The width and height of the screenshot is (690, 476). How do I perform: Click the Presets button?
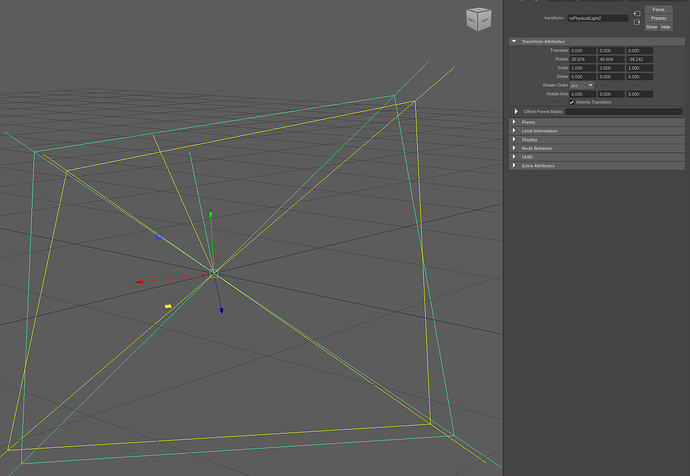pyautogui.click(x=658, y=18)
